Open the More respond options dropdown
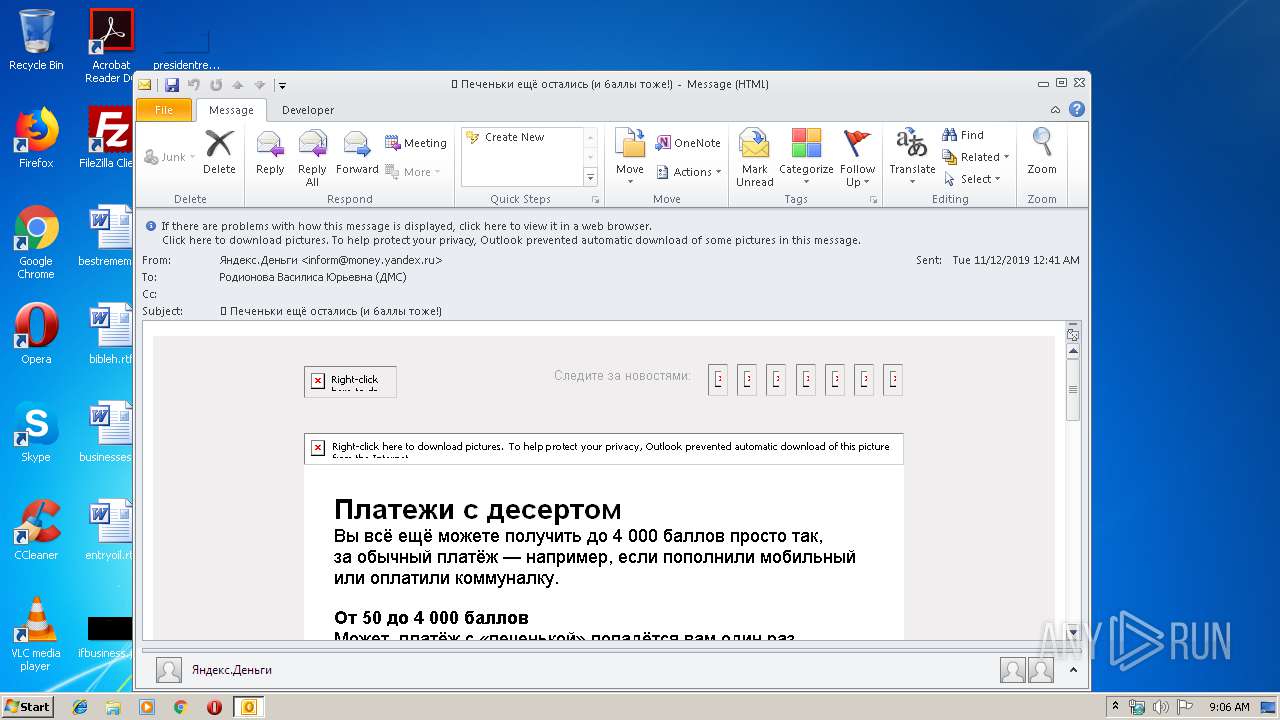Image resolution: width=1280 pixels, height=720 pixels. (413, 172)
